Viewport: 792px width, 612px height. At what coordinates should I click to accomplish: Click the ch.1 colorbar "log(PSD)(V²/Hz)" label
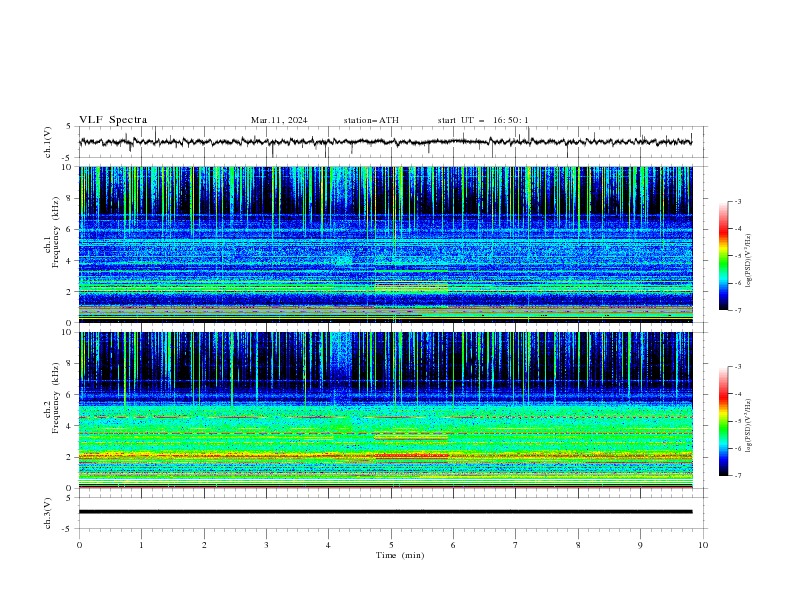coord(748,261)
